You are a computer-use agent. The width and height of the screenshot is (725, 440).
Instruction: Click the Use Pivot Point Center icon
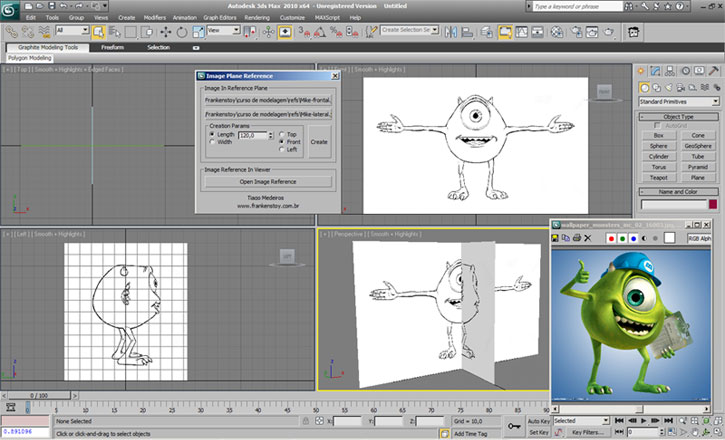(x=250, y=32)
